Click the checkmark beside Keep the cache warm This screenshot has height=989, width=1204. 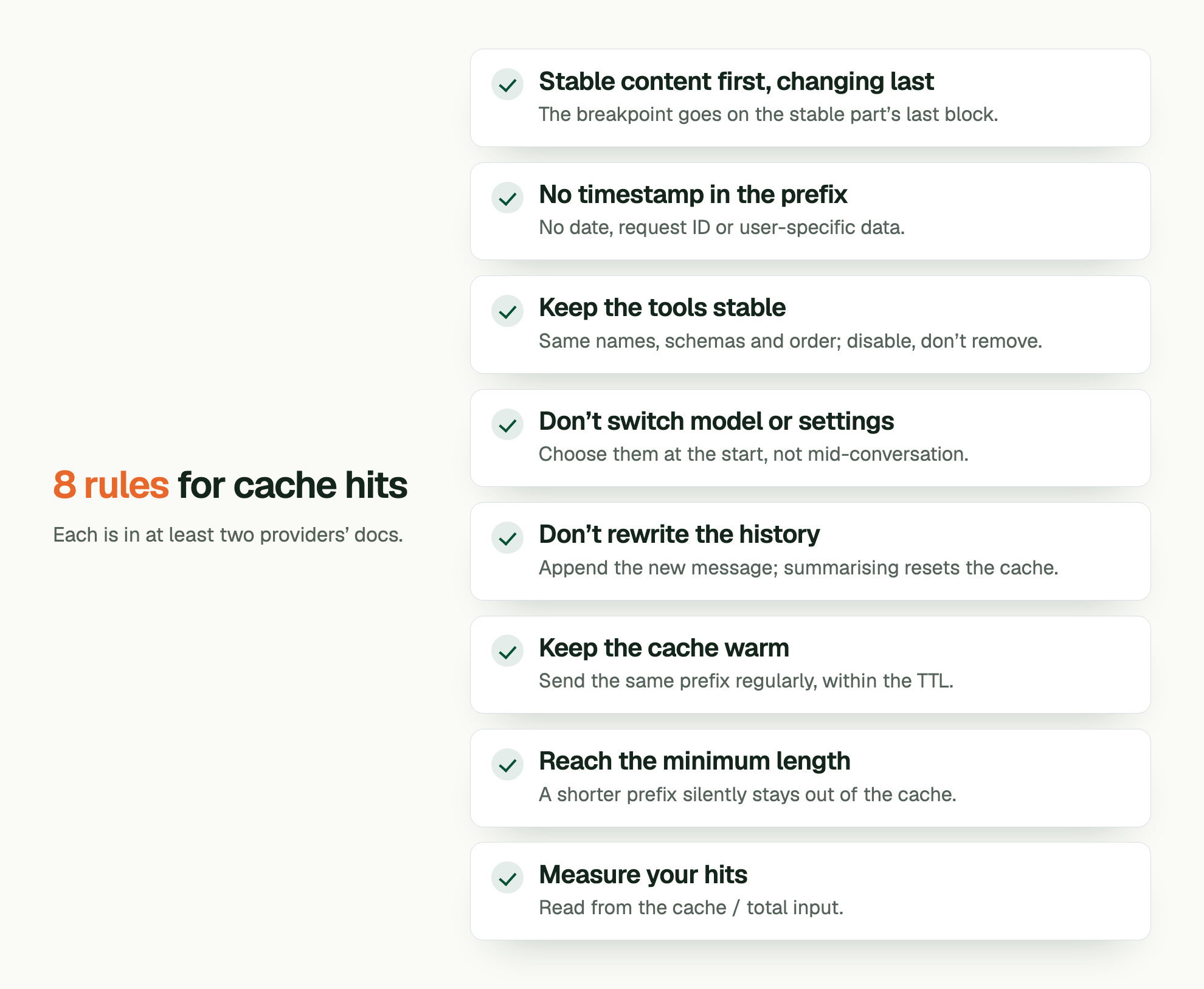(508, 651)
